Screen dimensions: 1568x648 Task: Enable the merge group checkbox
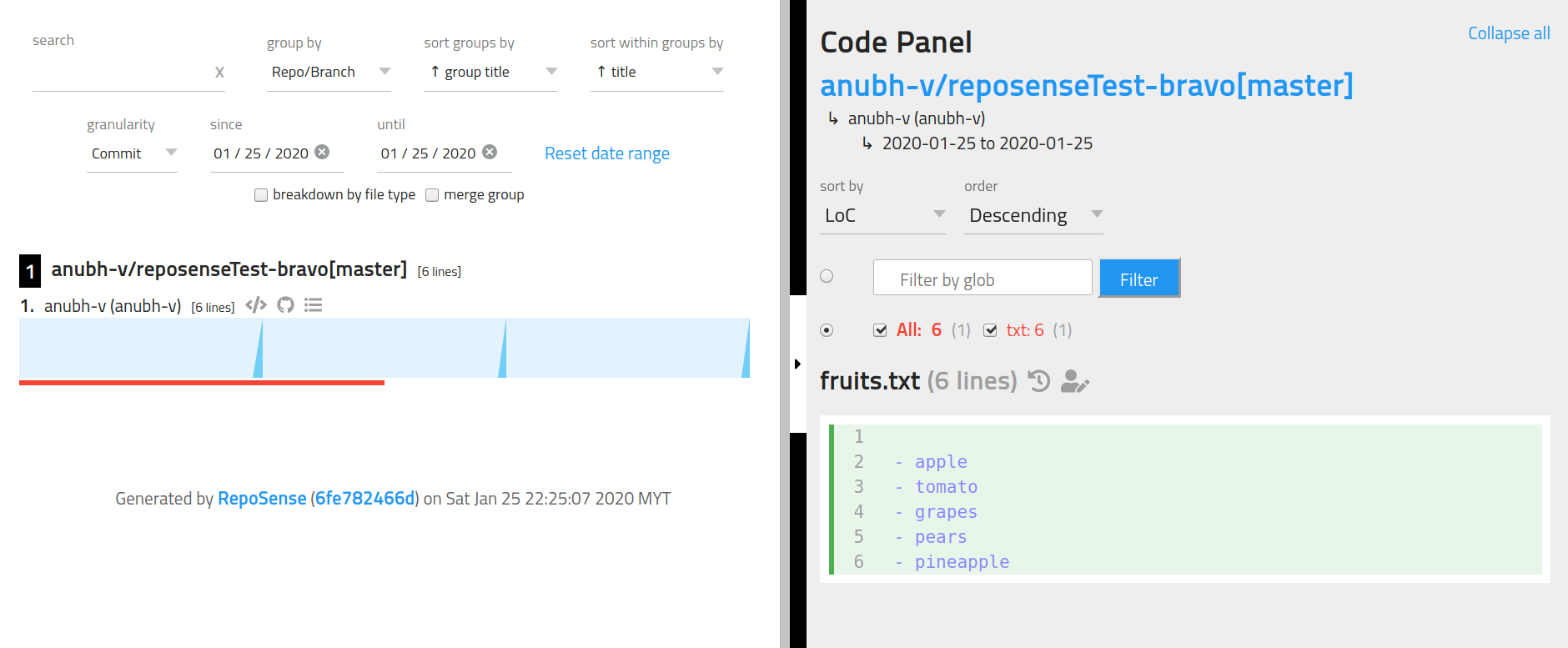click(432, 194)
